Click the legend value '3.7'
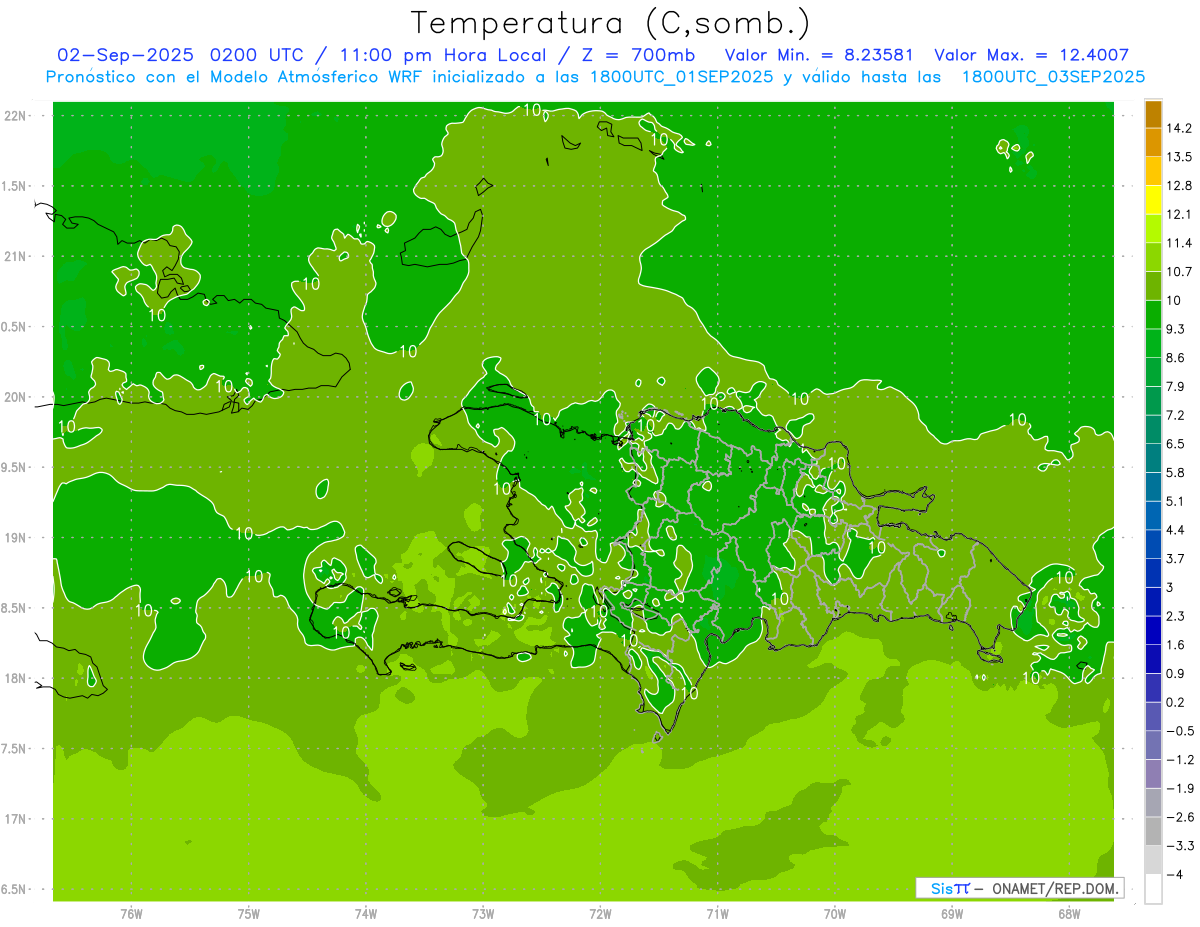 tap(1176, 559)
